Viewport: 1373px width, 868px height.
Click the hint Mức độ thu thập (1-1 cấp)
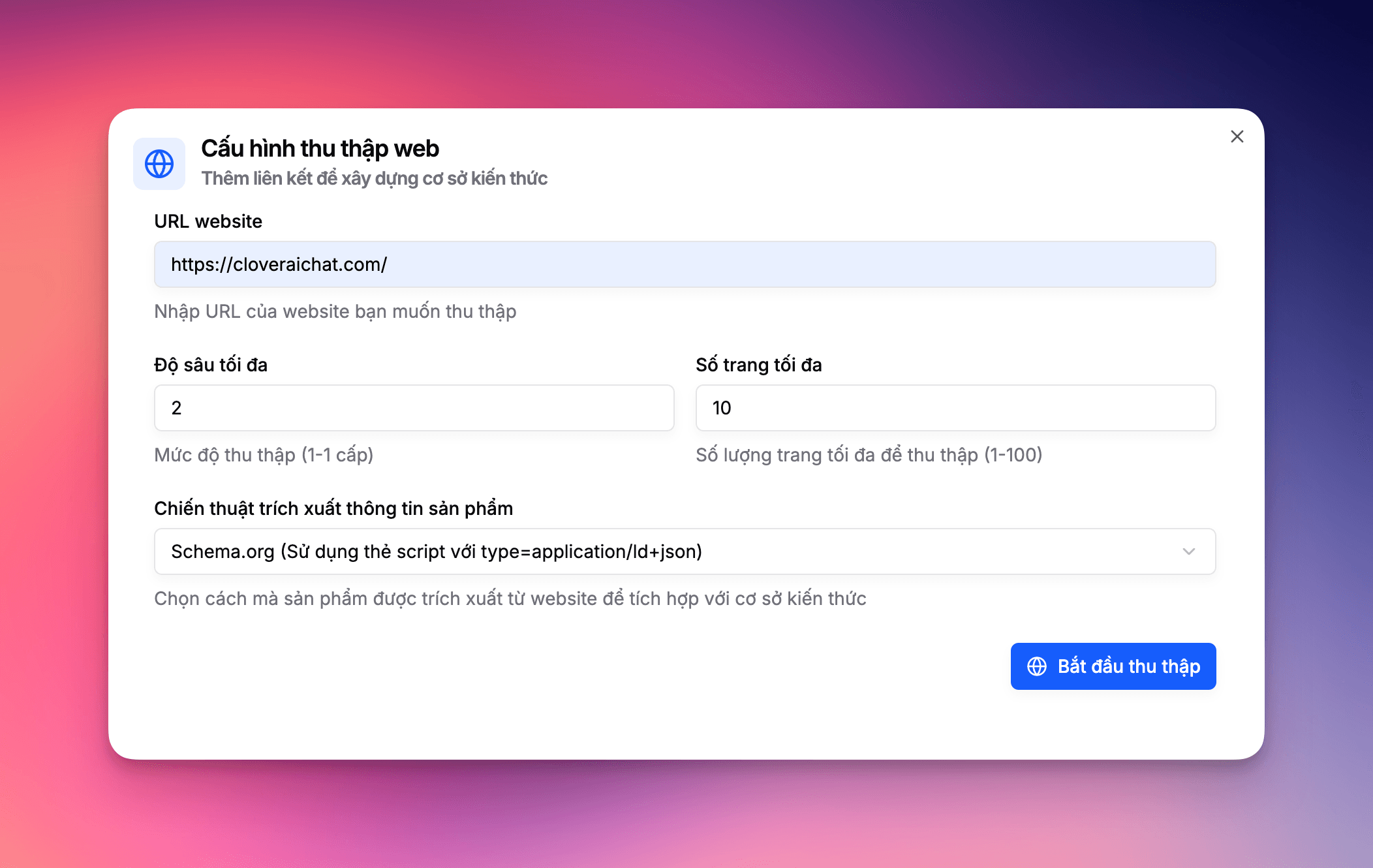[264, 455]
